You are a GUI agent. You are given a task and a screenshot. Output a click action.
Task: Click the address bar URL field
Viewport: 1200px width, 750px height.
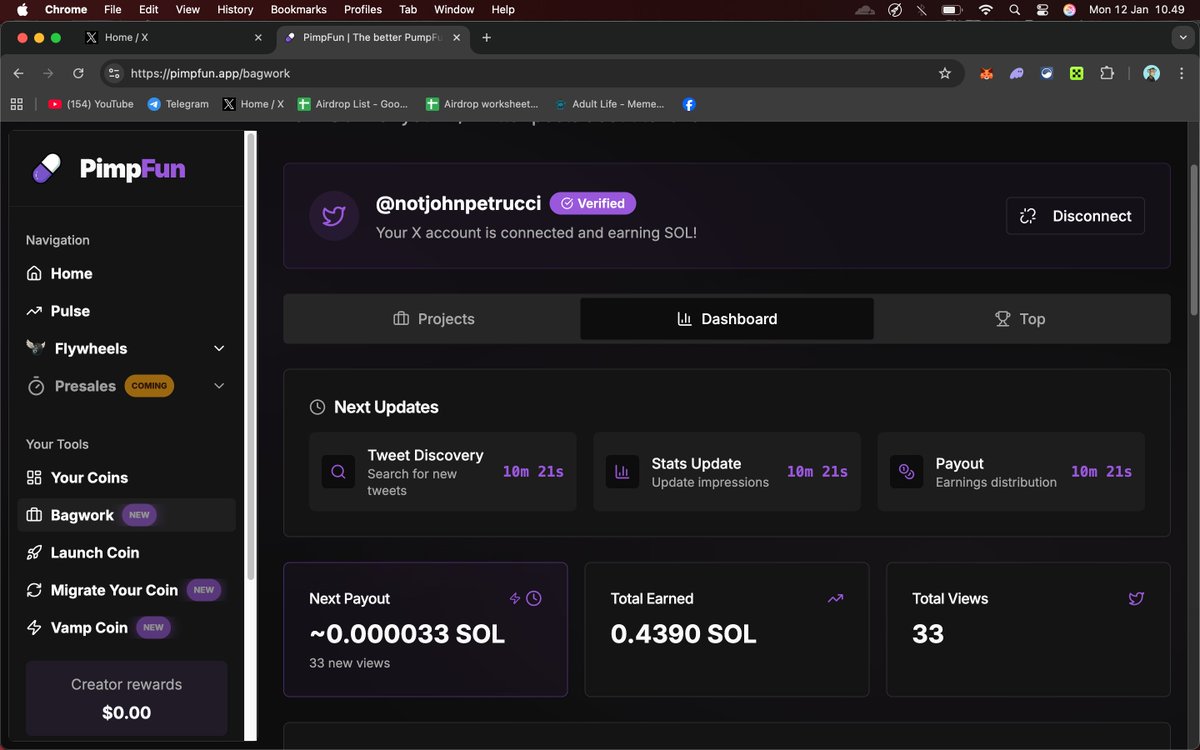(x=532, y=73)
